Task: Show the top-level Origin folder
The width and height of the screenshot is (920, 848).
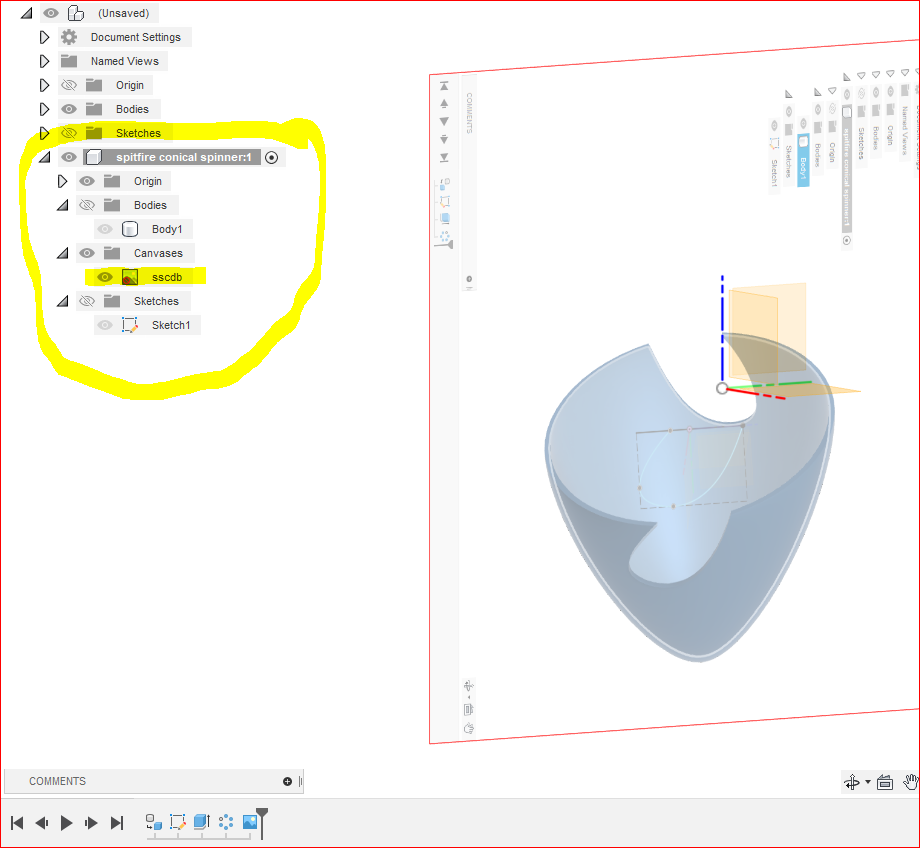Action: [x=69, y=85]
